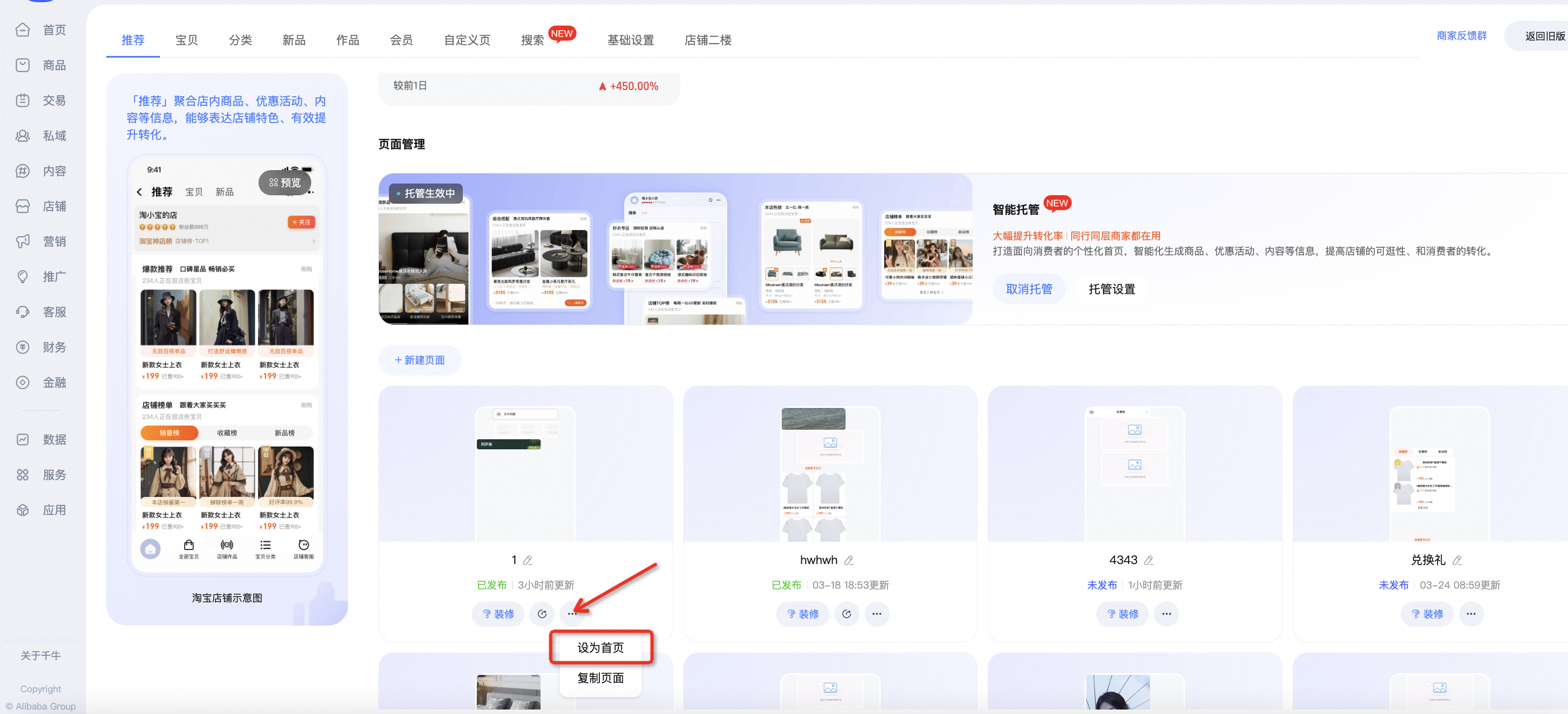Open the 店铺二楼 tab
Image resolution: width=1568 pixels, height=714 pixels.
pyautogui.click(x=708, y=40)
